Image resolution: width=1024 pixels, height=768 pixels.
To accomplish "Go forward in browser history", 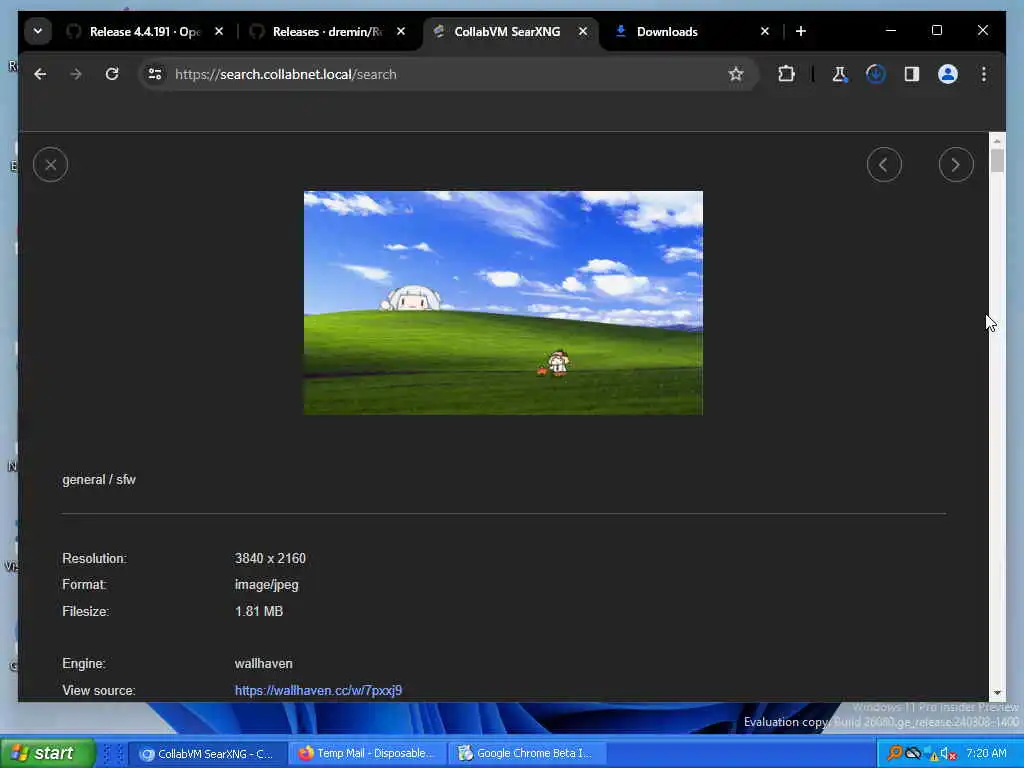I will 76,74.
